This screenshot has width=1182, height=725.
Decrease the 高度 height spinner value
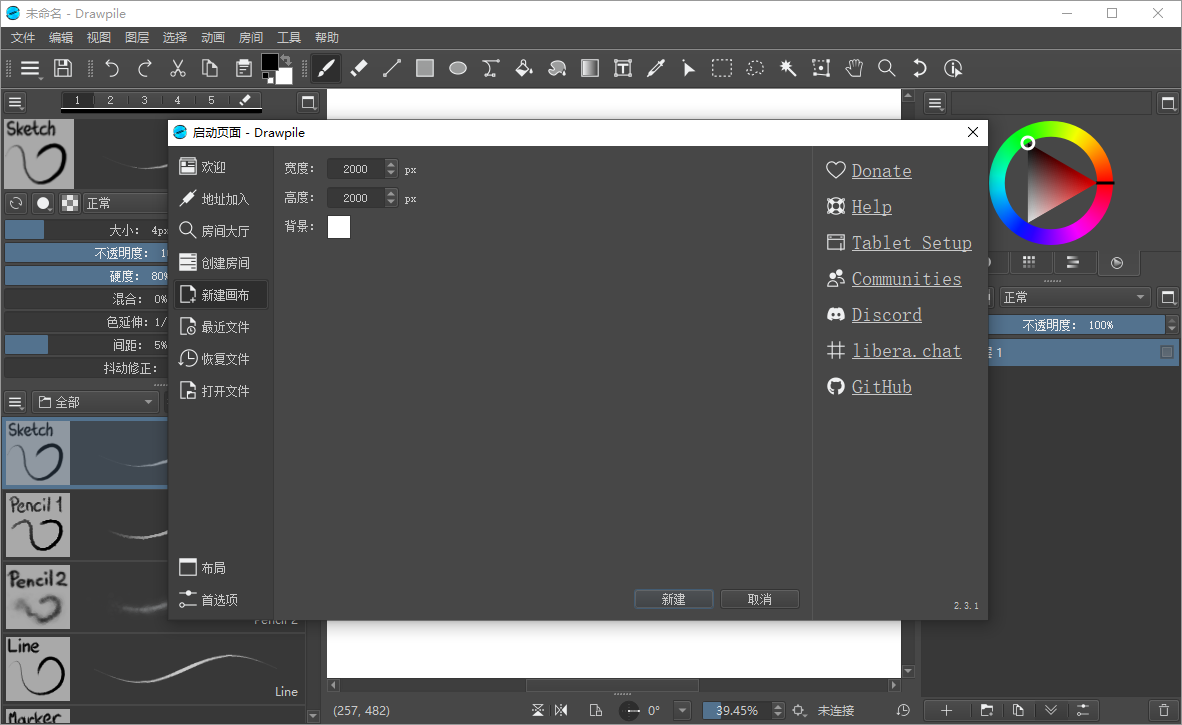click(390, 202)
